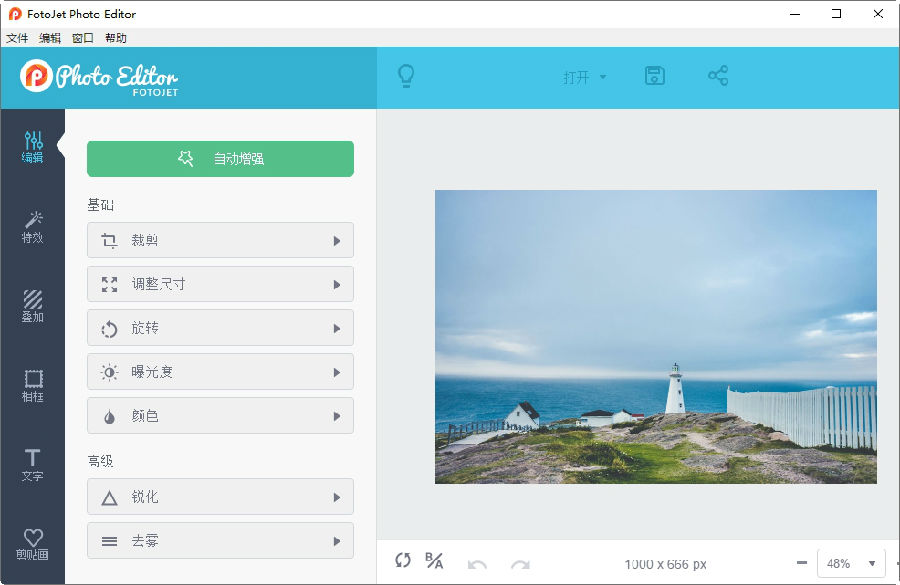The image size is (900, 585).
Task: Click the save floppy disk icon
Action: (x=655, y=76)
